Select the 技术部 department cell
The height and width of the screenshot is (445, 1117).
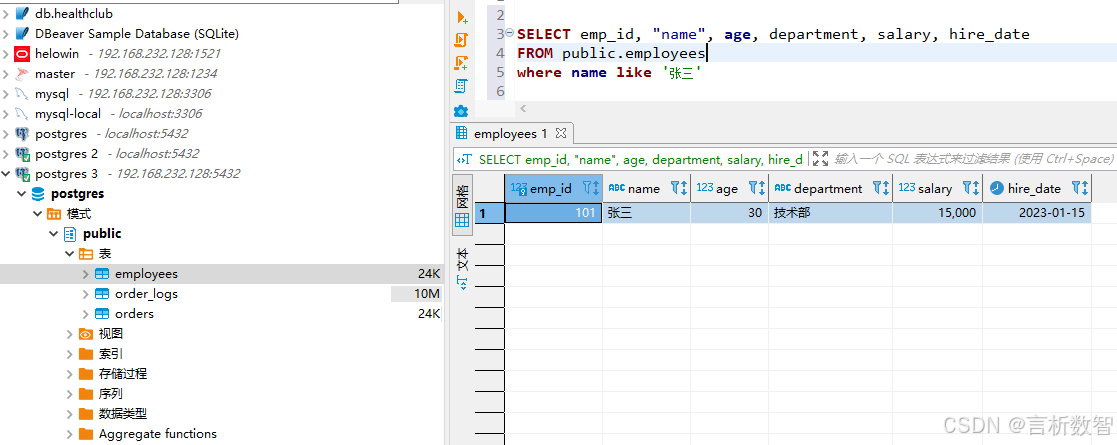pyautogui.click(x=830, y=213)
